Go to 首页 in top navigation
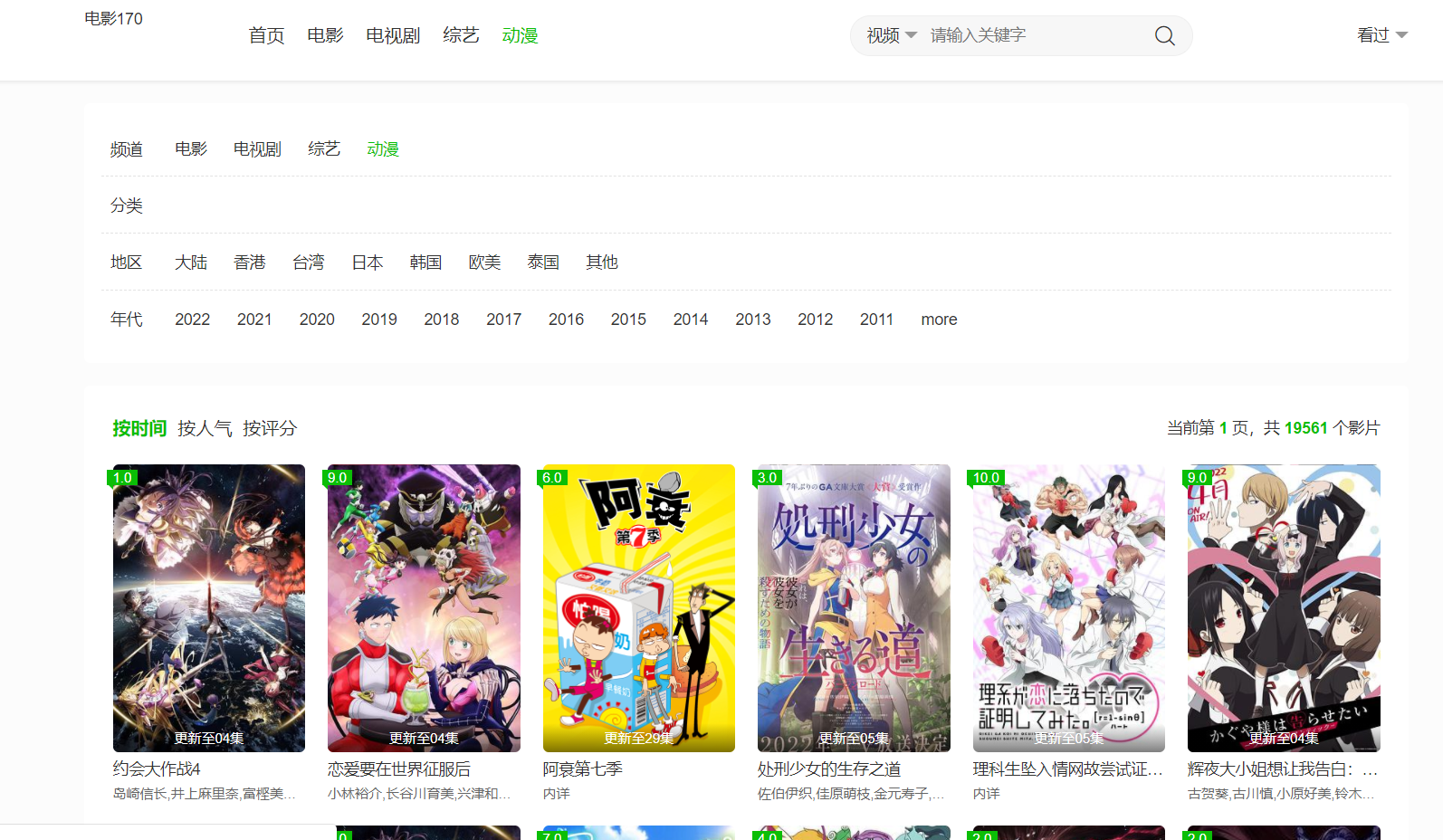 click(x=266, y=35)
